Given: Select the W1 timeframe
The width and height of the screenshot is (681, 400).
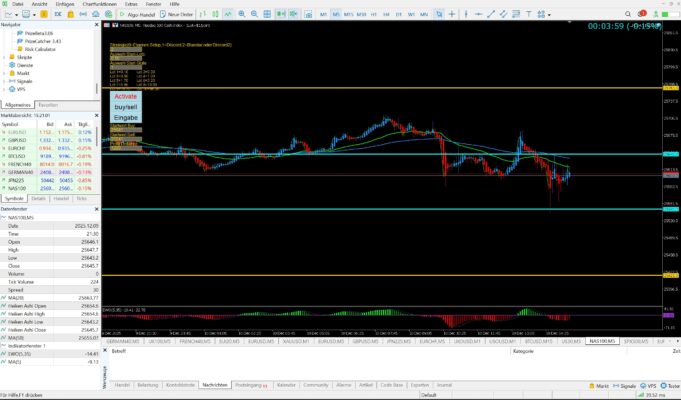Looking at the screenshot, I should pyautogui.click(x=411, y=14).
